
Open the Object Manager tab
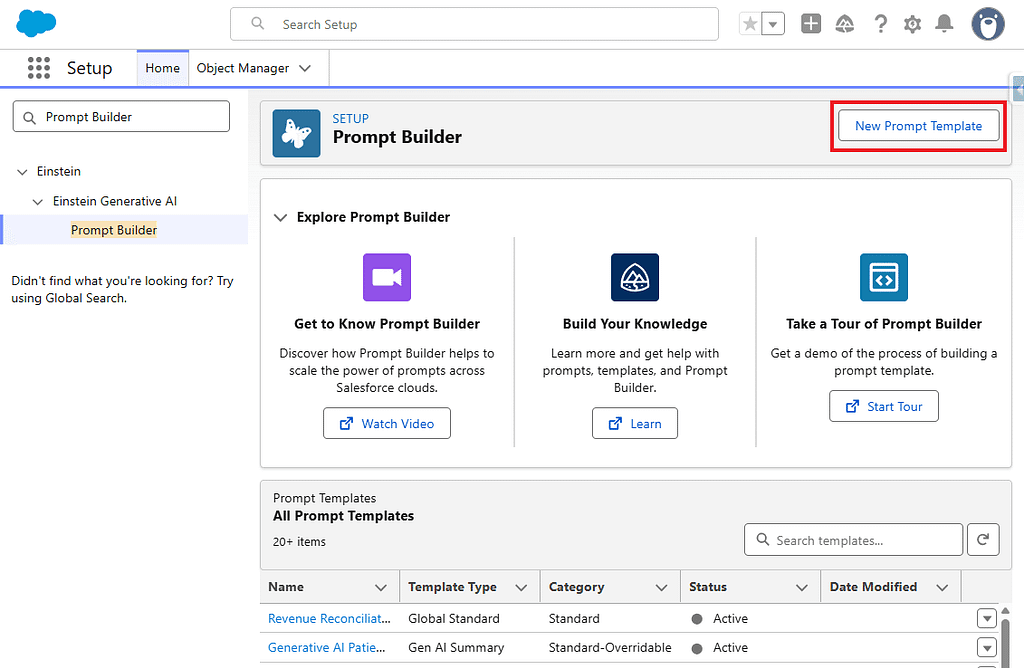[243, 68]
